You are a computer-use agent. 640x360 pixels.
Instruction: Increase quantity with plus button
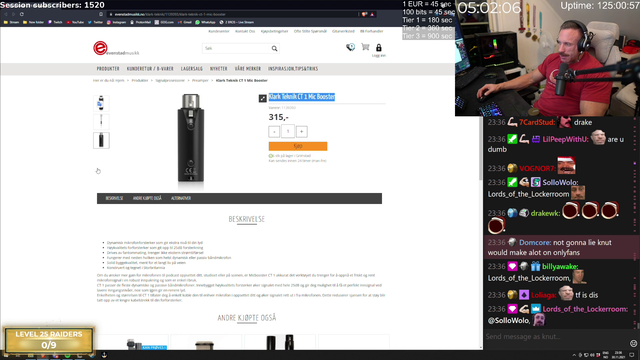click(302, 131)
